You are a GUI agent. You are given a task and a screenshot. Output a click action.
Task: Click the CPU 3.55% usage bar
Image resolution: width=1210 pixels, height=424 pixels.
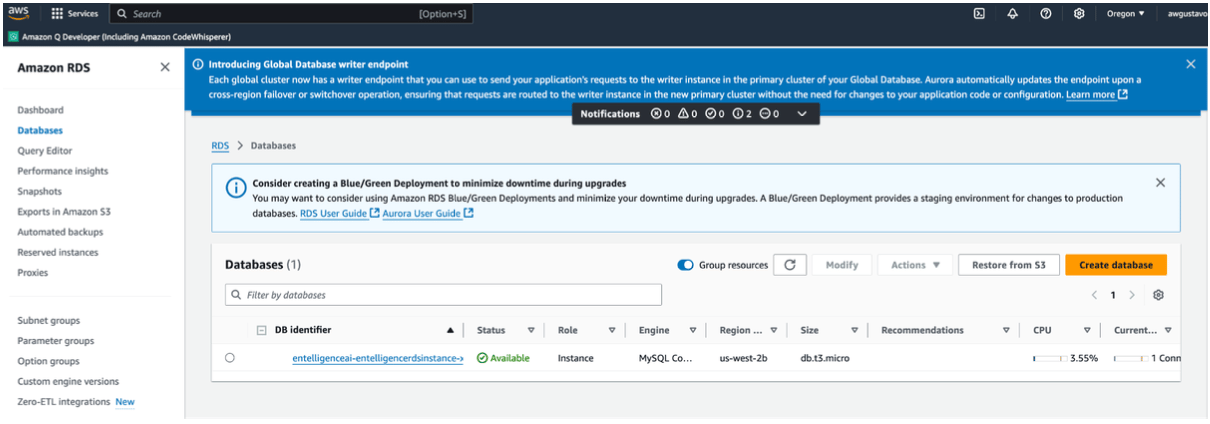point(1048,358)
